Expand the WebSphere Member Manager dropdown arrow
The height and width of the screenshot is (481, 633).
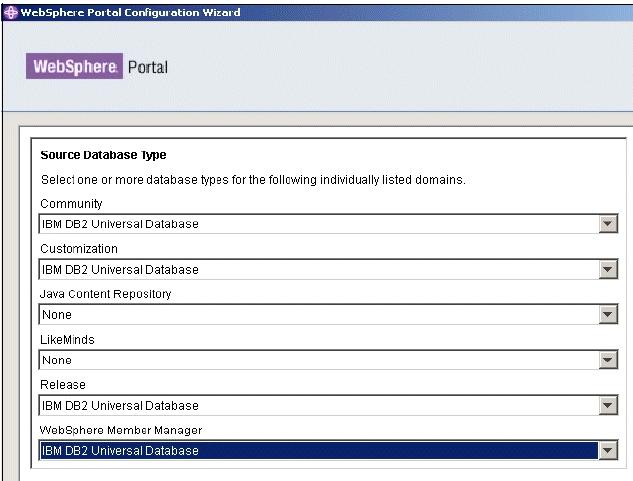608,451
